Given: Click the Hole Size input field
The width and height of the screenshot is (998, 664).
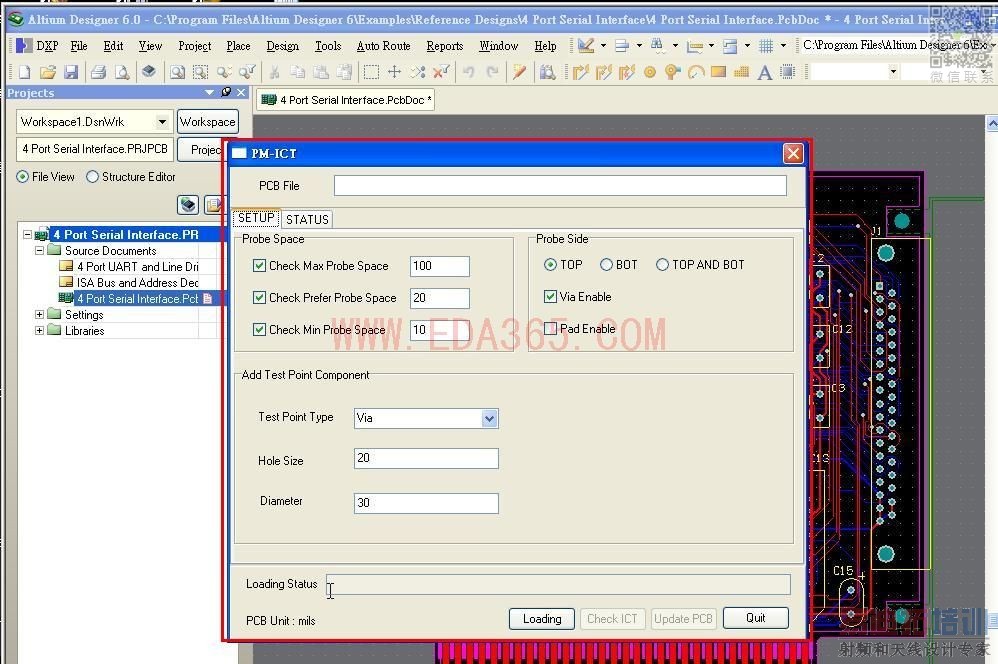Looking at the screenshot, I should pos(426,458).
